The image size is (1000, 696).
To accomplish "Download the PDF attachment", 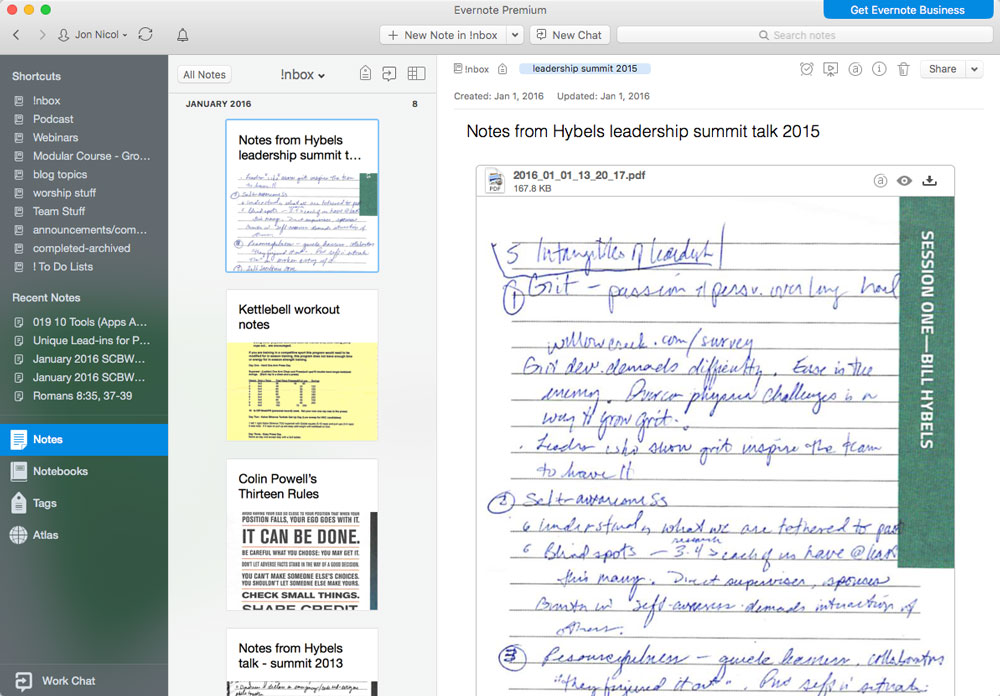I will pyautogui.click(x=929, y=181).
